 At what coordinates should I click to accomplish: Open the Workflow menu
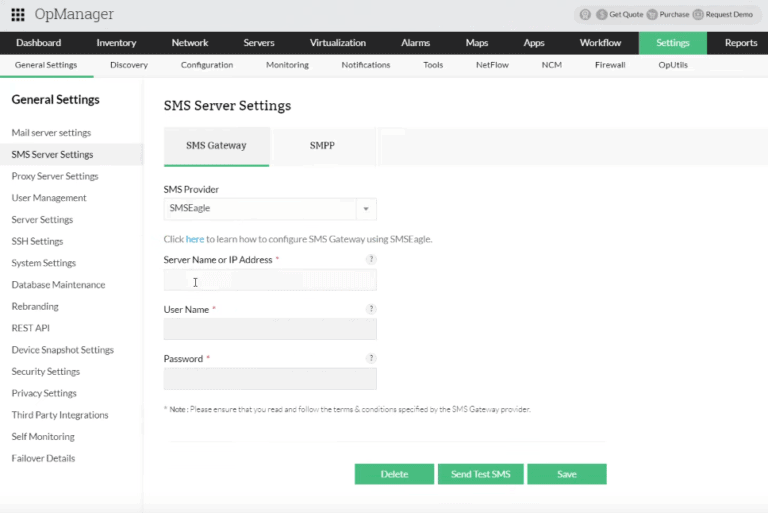pos(600,43)
